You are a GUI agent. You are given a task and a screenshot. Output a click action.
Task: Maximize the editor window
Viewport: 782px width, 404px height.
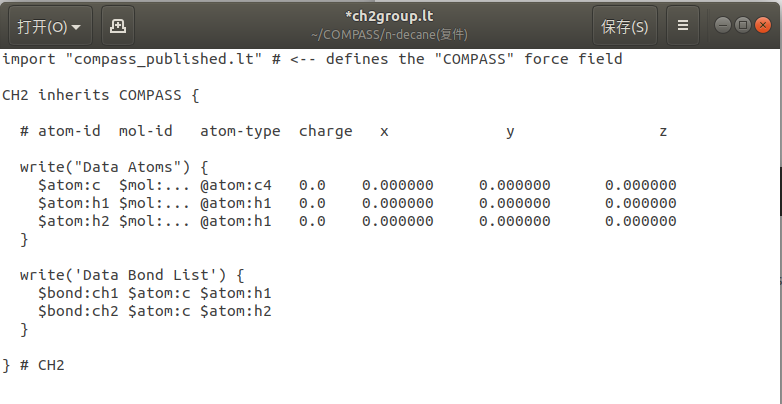point(743,25)
